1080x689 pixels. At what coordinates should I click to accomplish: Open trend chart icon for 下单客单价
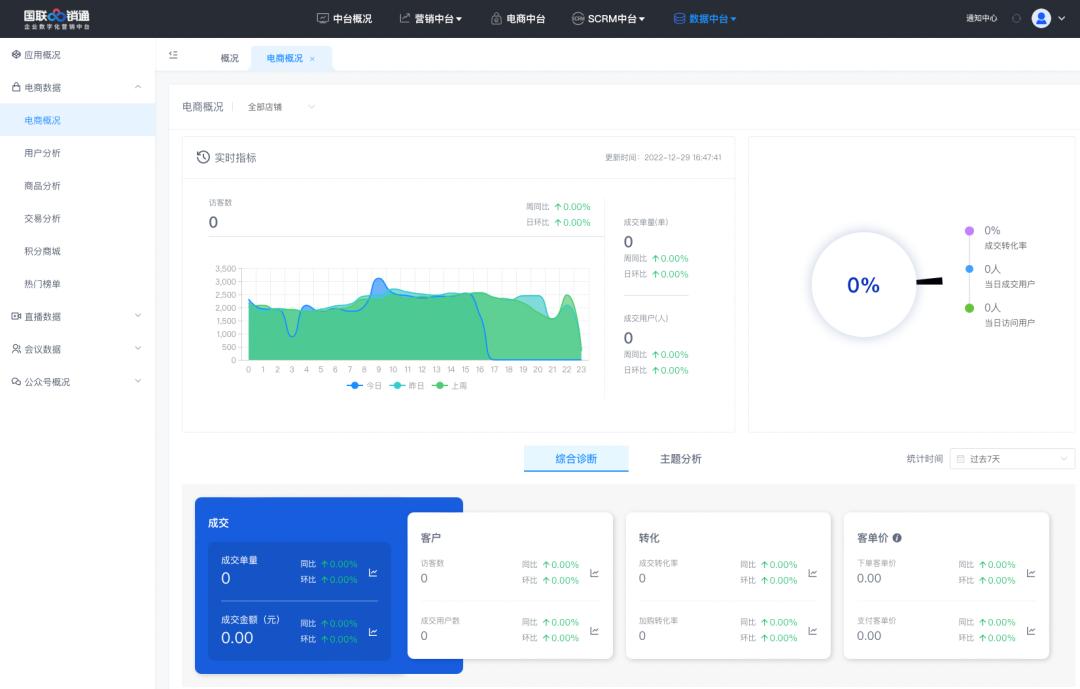click(x=1030, y=573)
